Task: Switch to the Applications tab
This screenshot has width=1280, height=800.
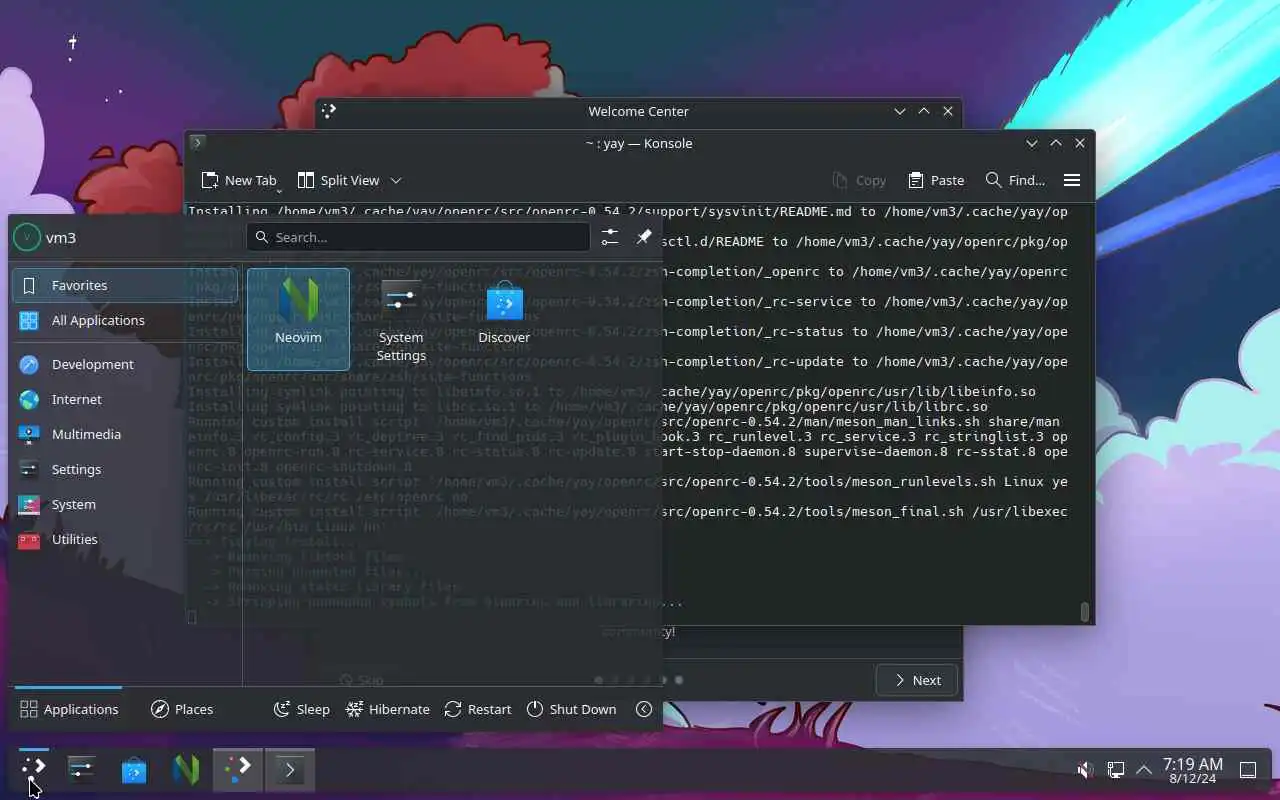Action: tap(69, 709)
